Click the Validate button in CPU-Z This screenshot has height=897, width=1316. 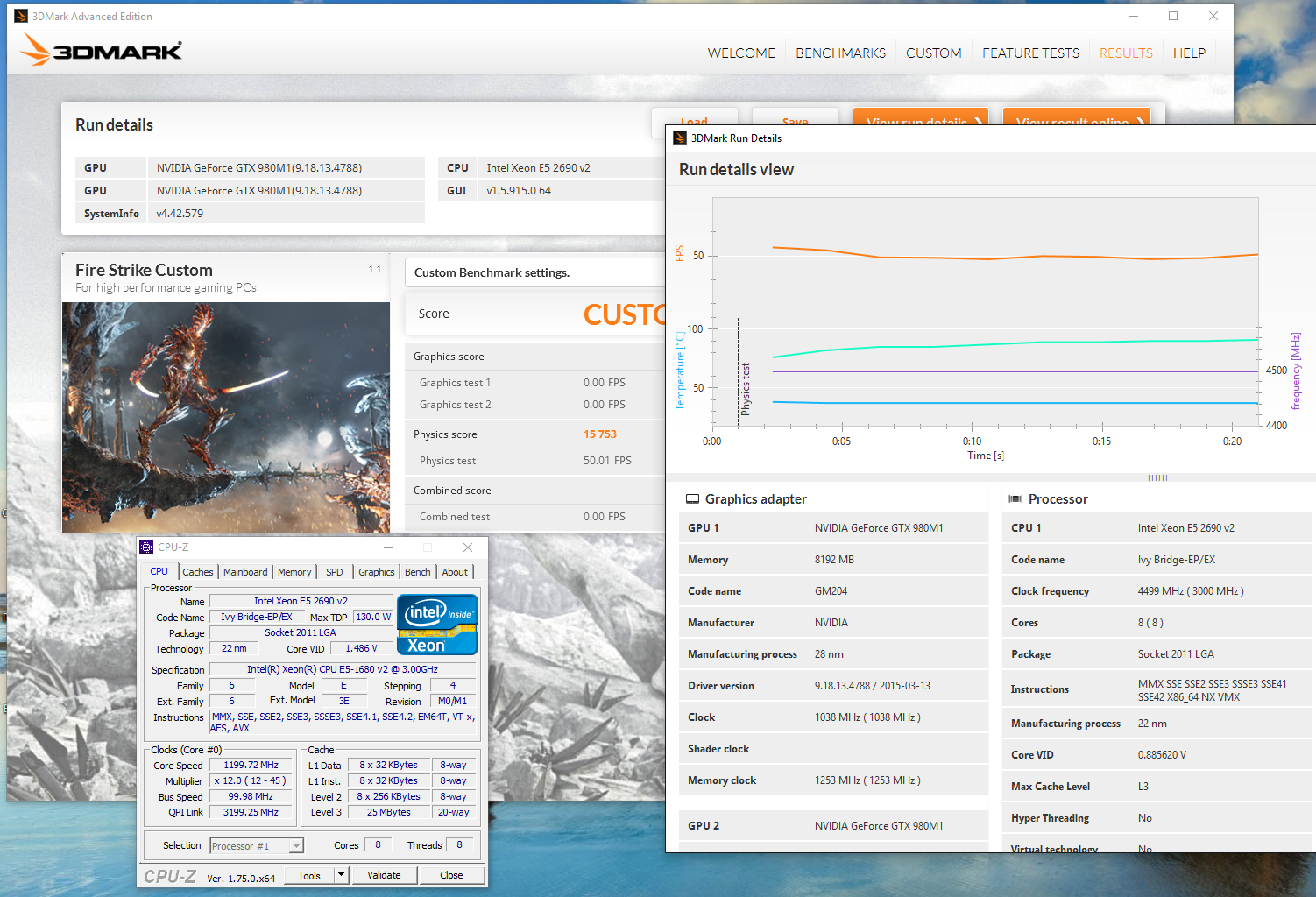click(384, 875)
